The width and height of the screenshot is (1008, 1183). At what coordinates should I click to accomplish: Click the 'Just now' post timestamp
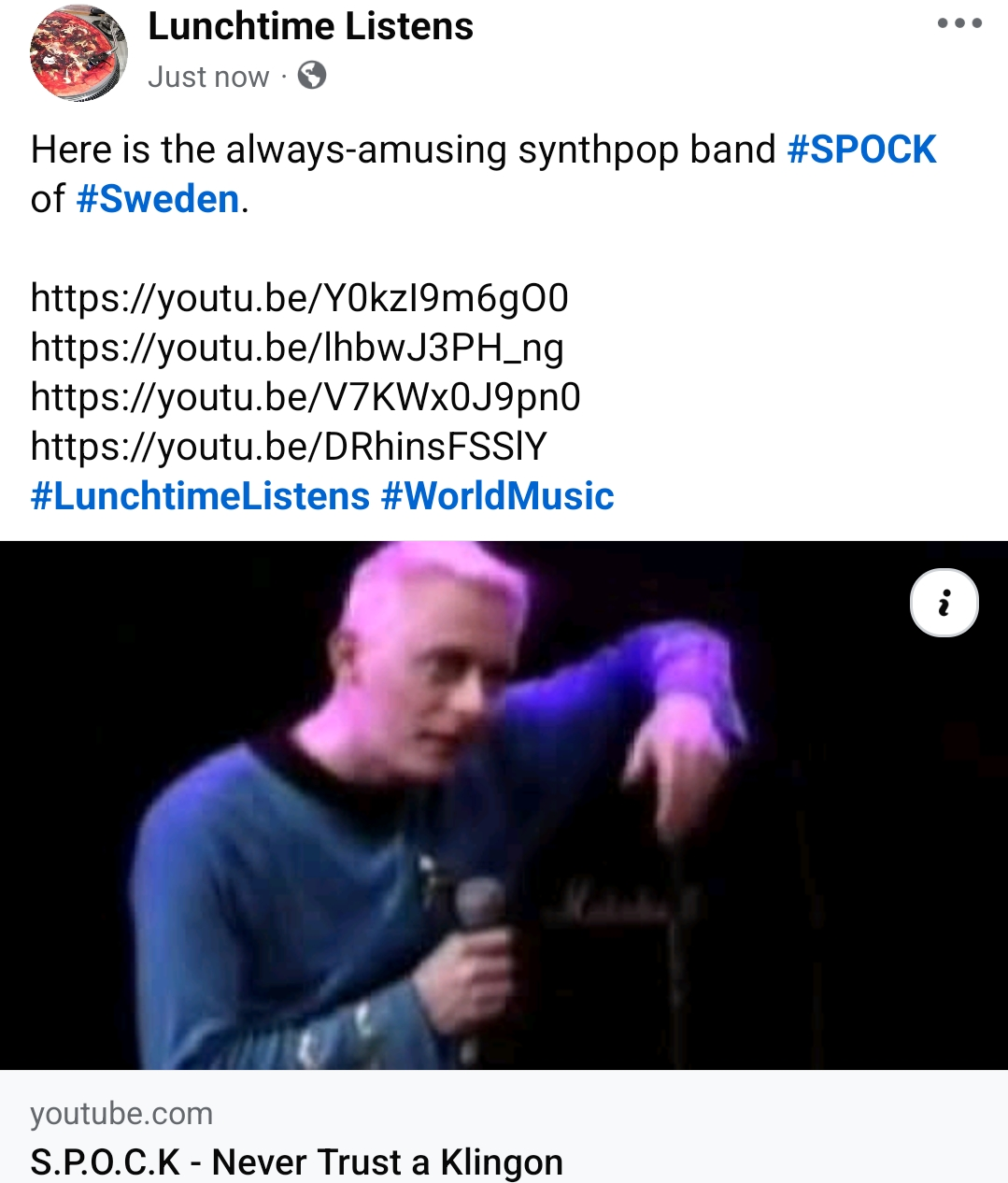[208, 77]
